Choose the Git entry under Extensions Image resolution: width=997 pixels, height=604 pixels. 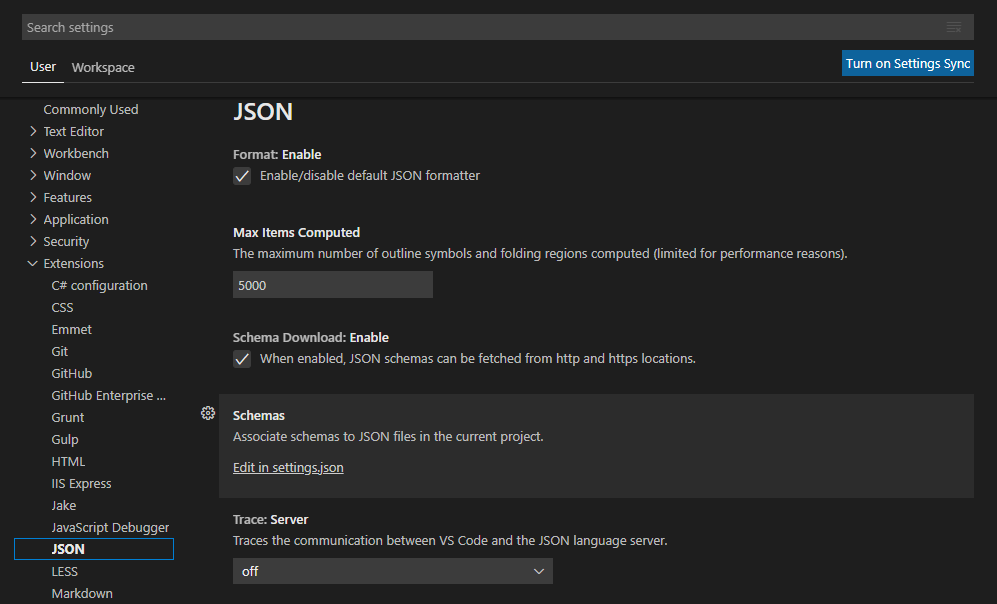pyautogui.click(x=60, y=352)
